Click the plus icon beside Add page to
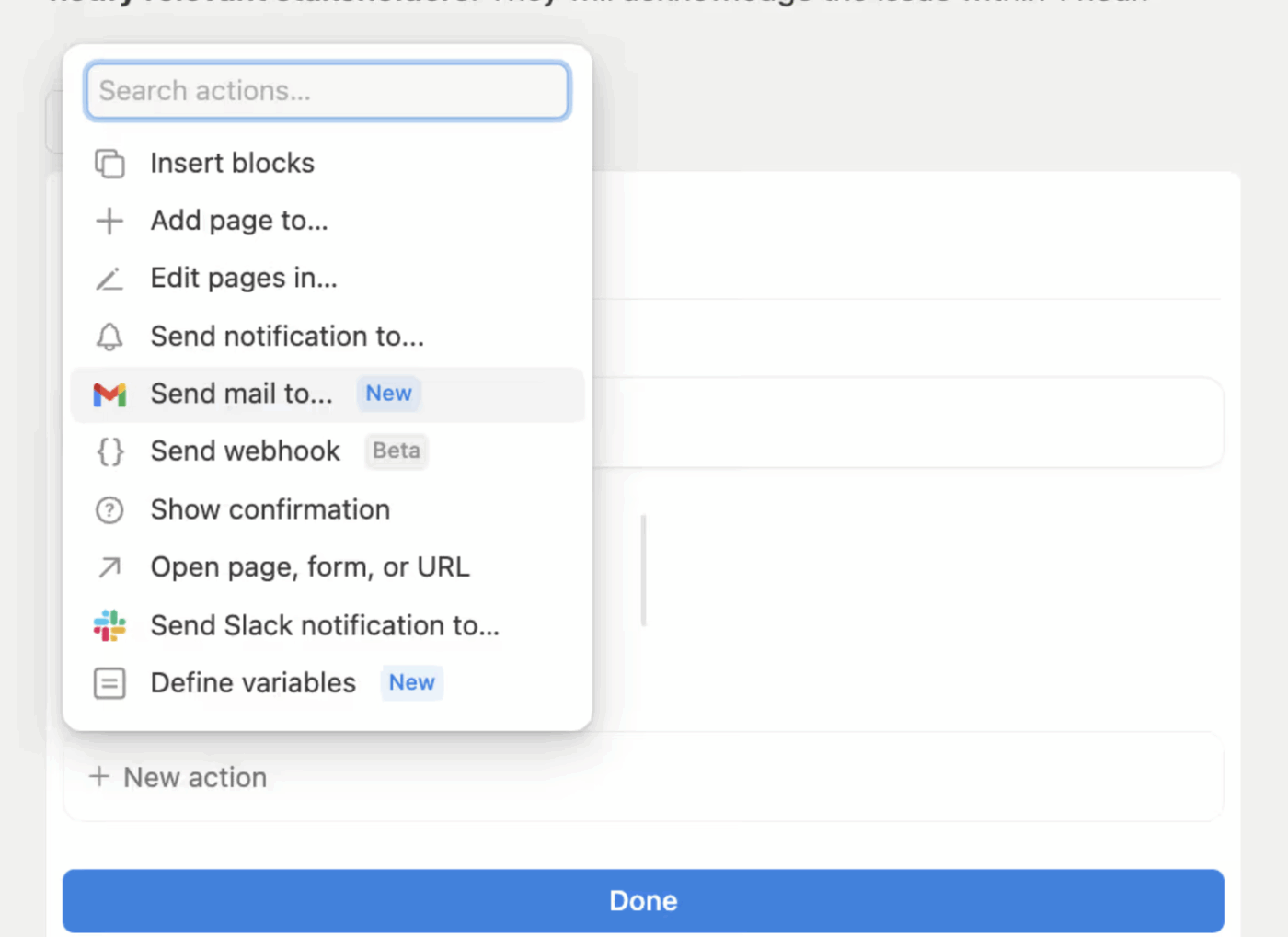Screen dimensions: 1288x937 (109, 221)
